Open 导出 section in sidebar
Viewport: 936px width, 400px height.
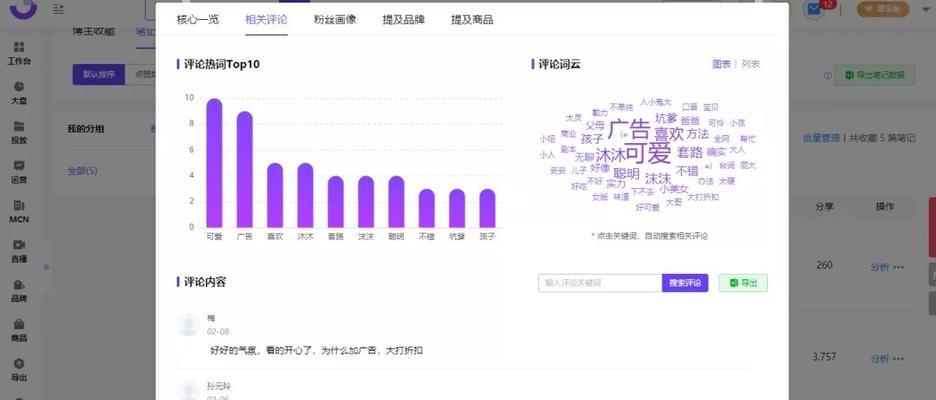pyautogui.click(x=19, y=369)
